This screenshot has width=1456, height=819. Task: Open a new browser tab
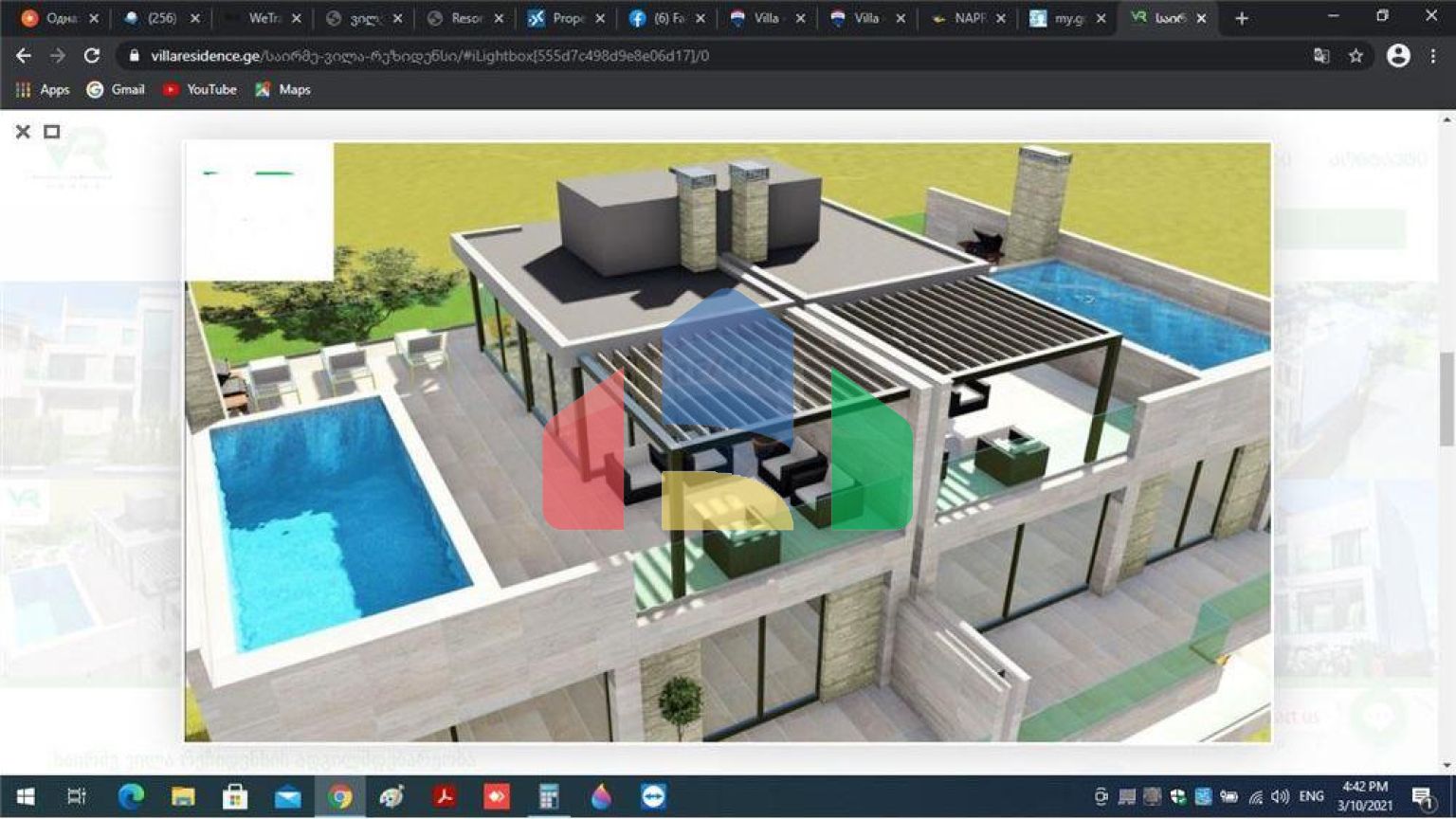(1242, 18)
